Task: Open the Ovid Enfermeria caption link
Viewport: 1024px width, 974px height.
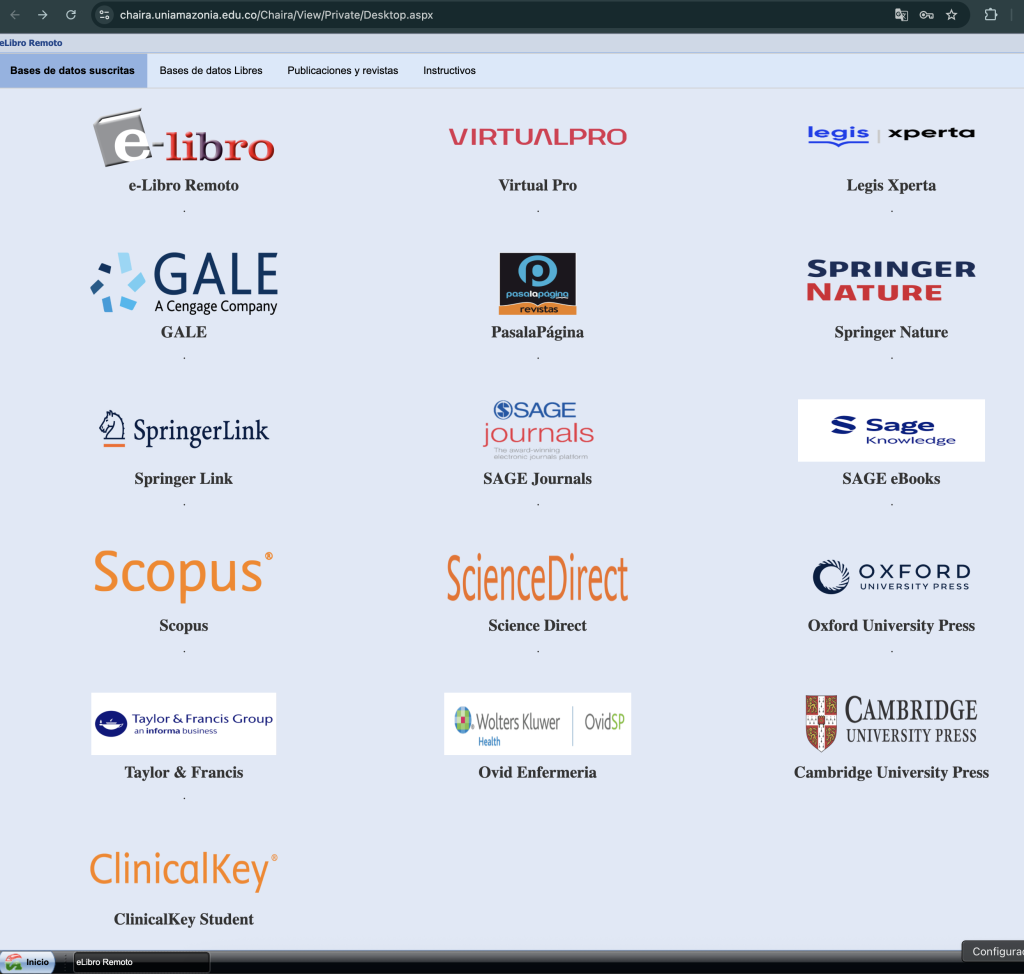Action: click(x=537, y=773)
